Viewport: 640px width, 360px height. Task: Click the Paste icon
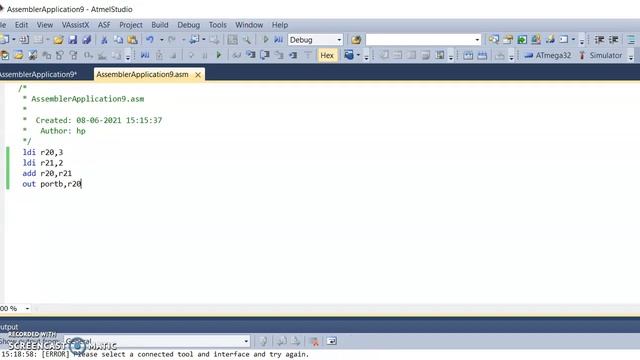click(133, 40)
